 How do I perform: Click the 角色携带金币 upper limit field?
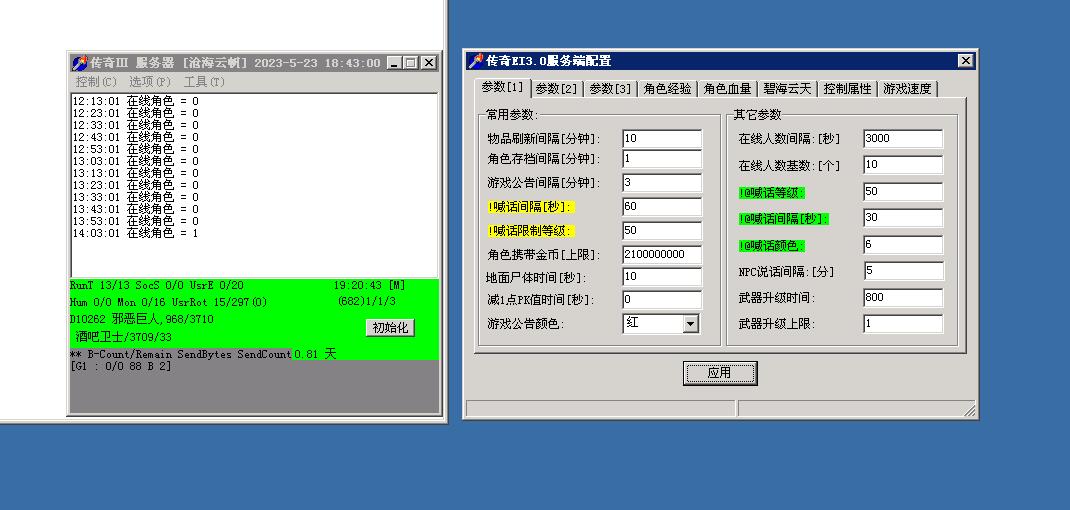661,254
